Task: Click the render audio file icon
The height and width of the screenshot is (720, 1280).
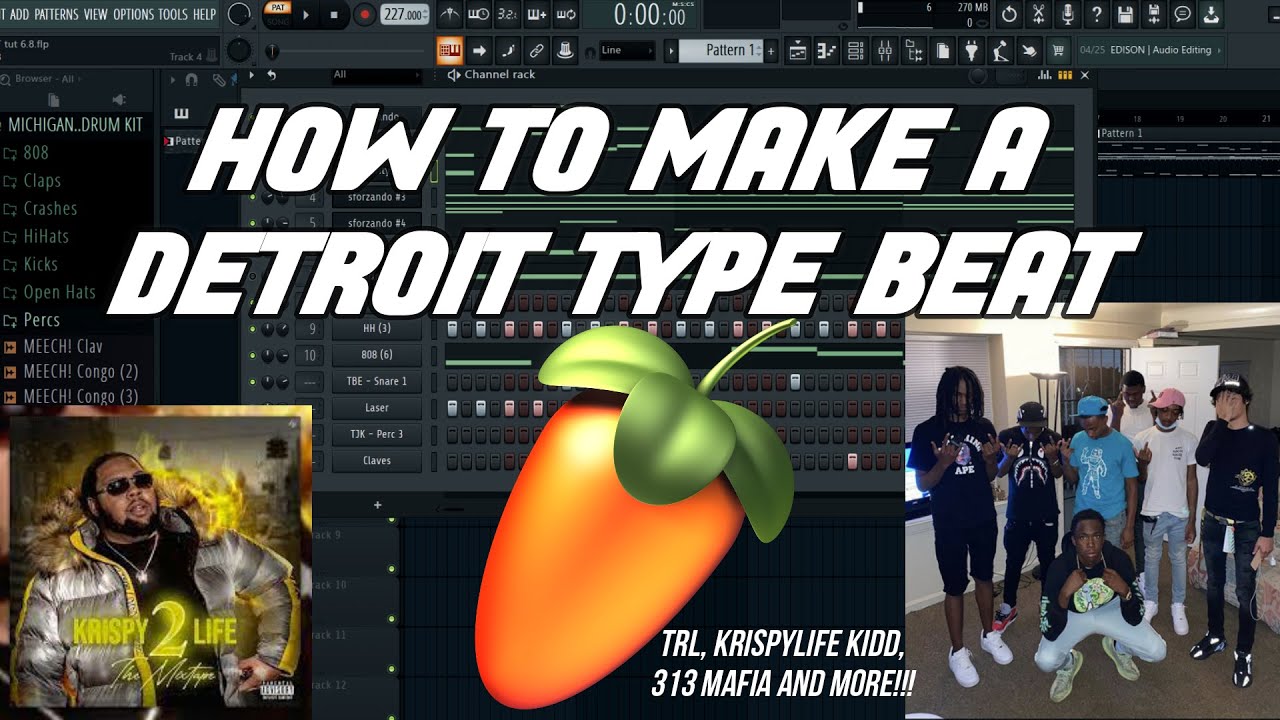Action: pos(1155,14)
